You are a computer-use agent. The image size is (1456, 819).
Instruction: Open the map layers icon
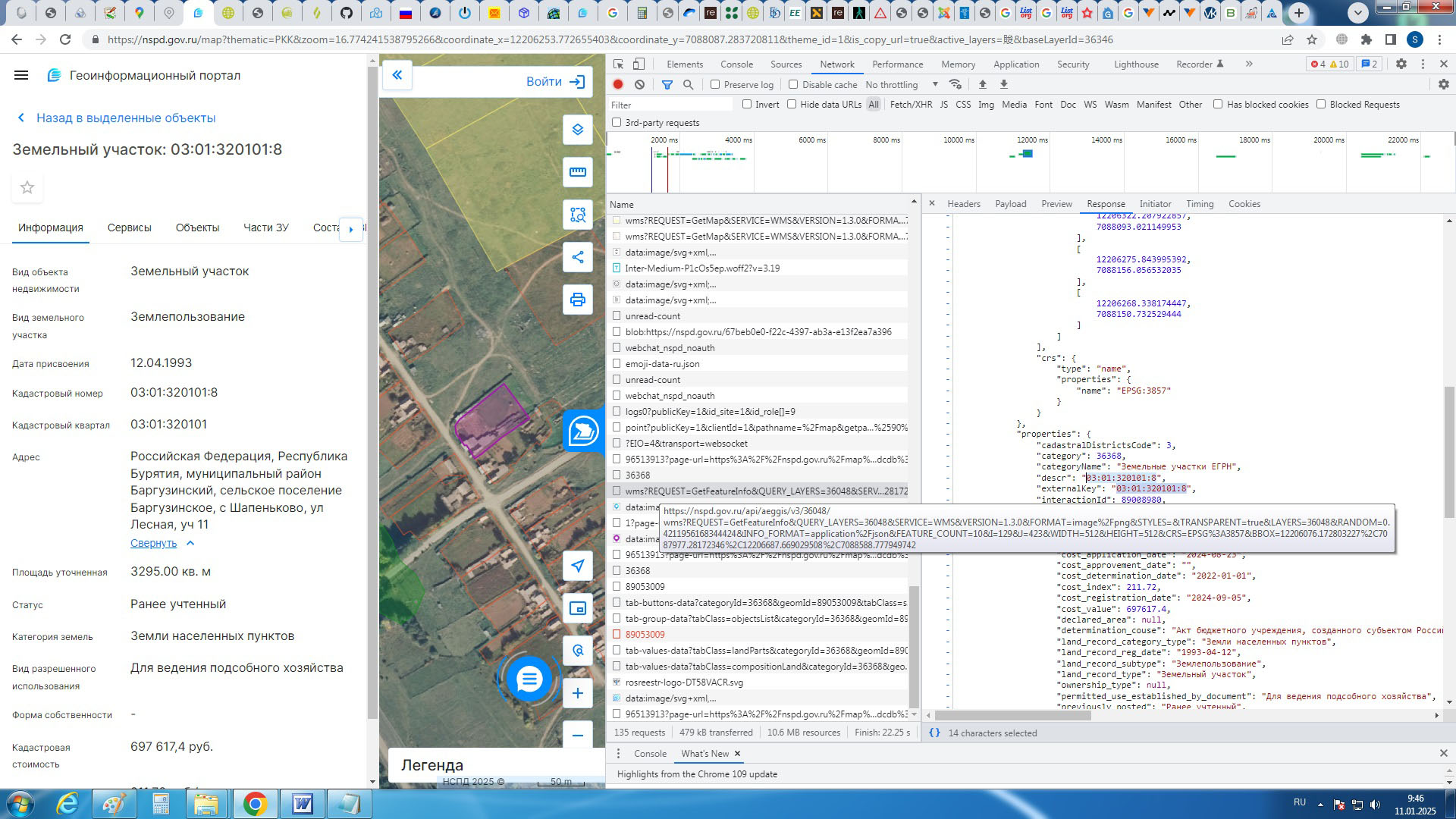tap(577, 130)
